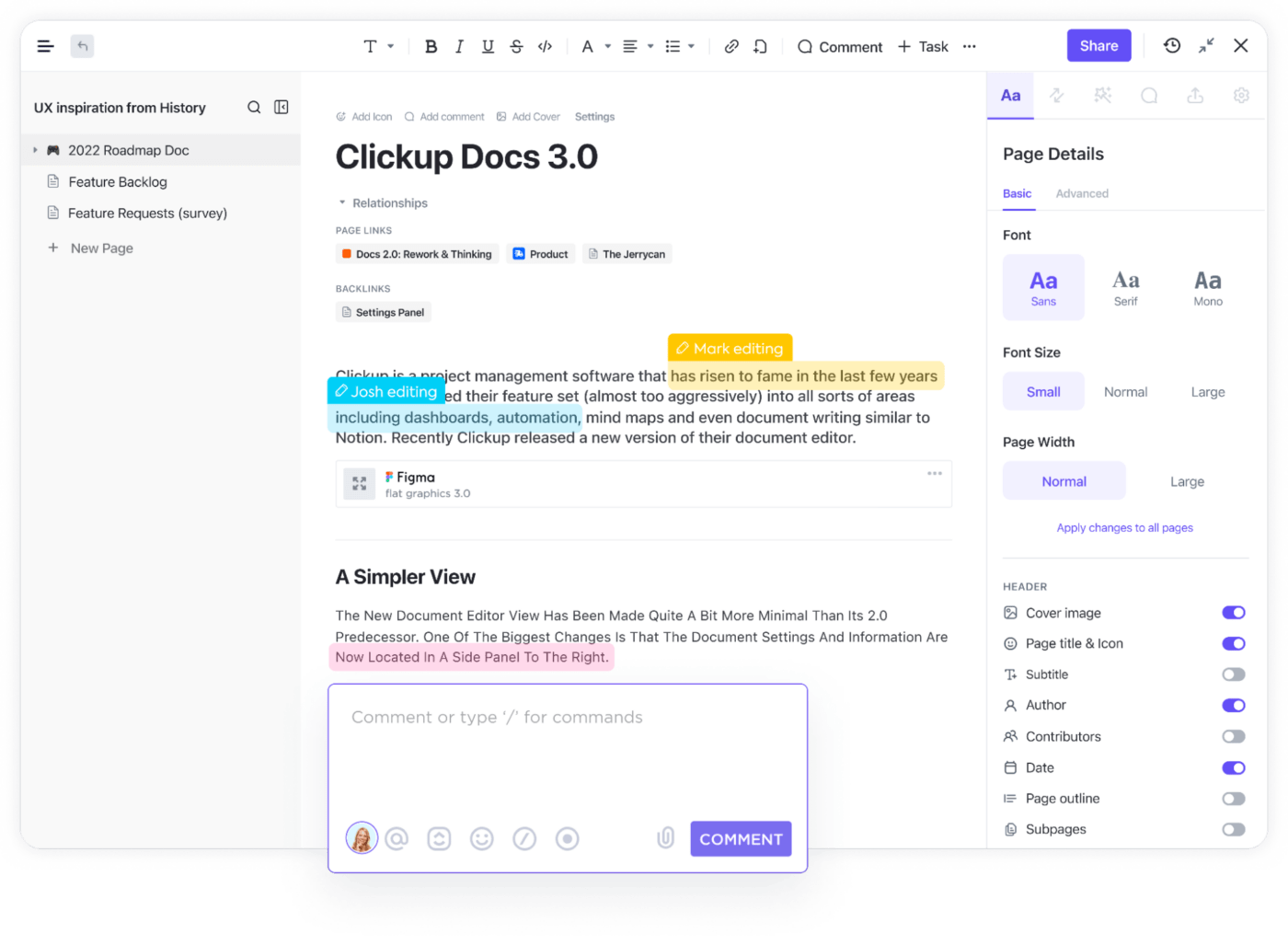Screen dimensions: 1288x945
Task: Open The Jerrycan page link chip
Action: click(627, 254)
